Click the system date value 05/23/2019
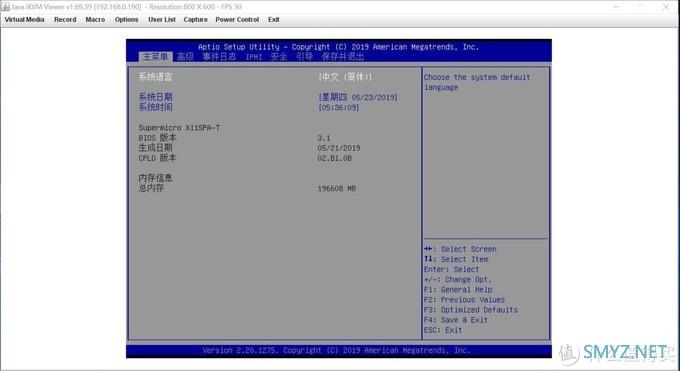Screen dimensions: 680x371 [374, 98]
